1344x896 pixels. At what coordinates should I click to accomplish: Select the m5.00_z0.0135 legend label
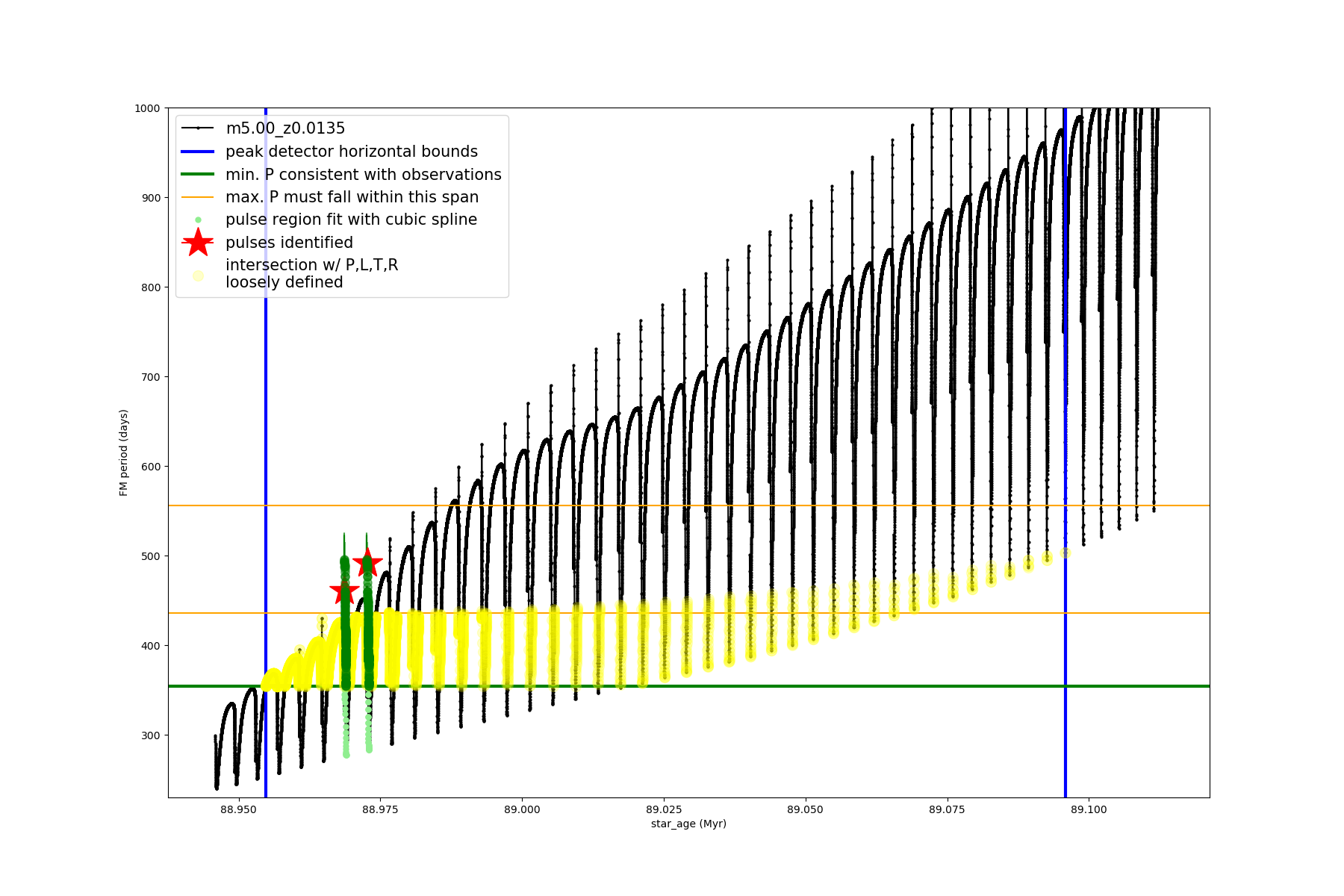click(285, 128)
